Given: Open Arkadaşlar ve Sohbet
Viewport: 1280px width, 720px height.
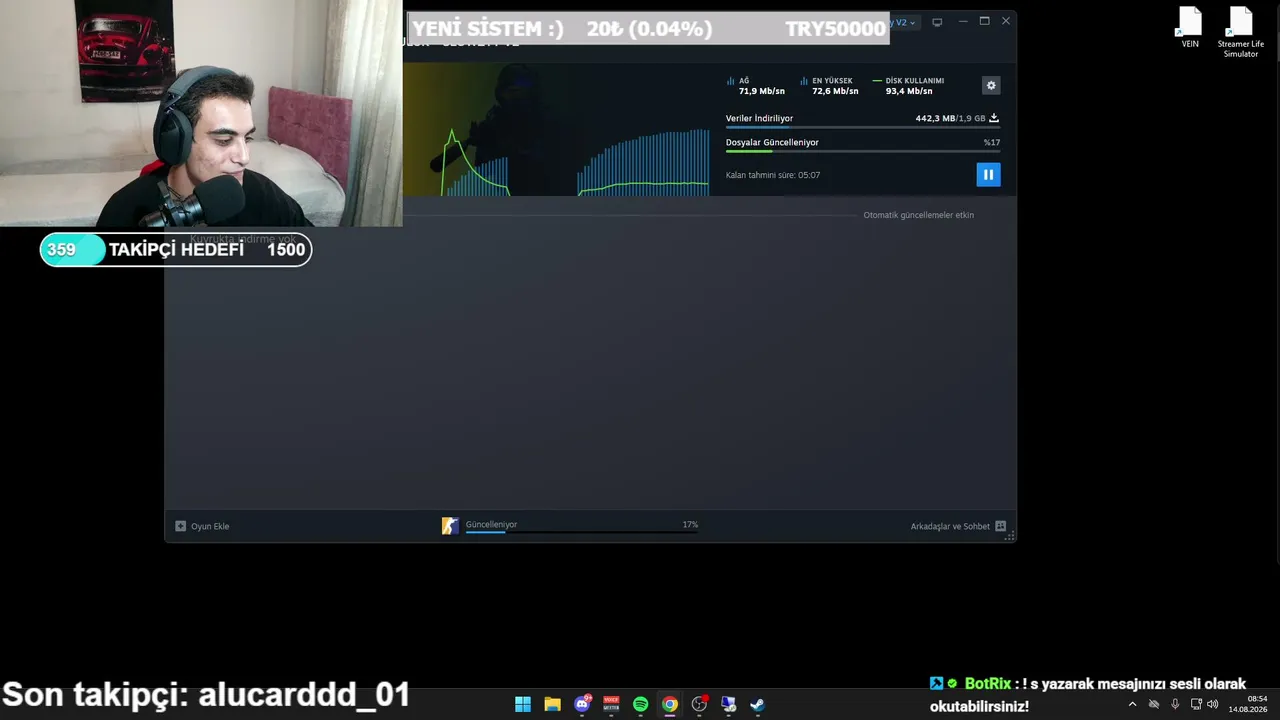Looking at the screenshot, I should pos(958,526).
